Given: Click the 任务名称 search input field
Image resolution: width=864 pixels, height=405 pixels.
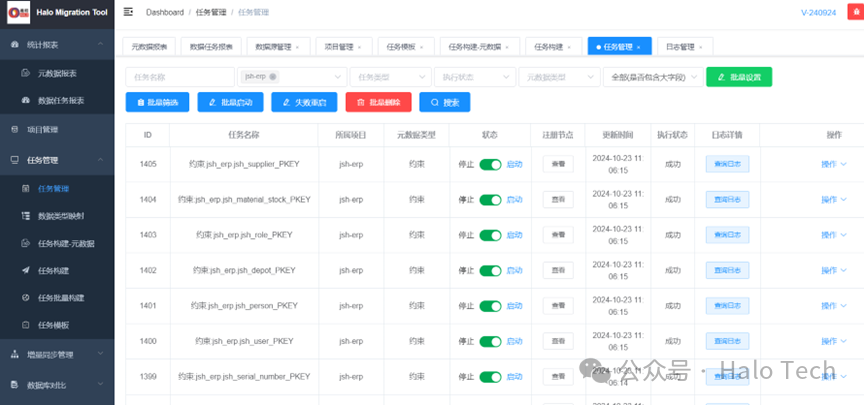Looking at the screenshot, I should 180,77.
